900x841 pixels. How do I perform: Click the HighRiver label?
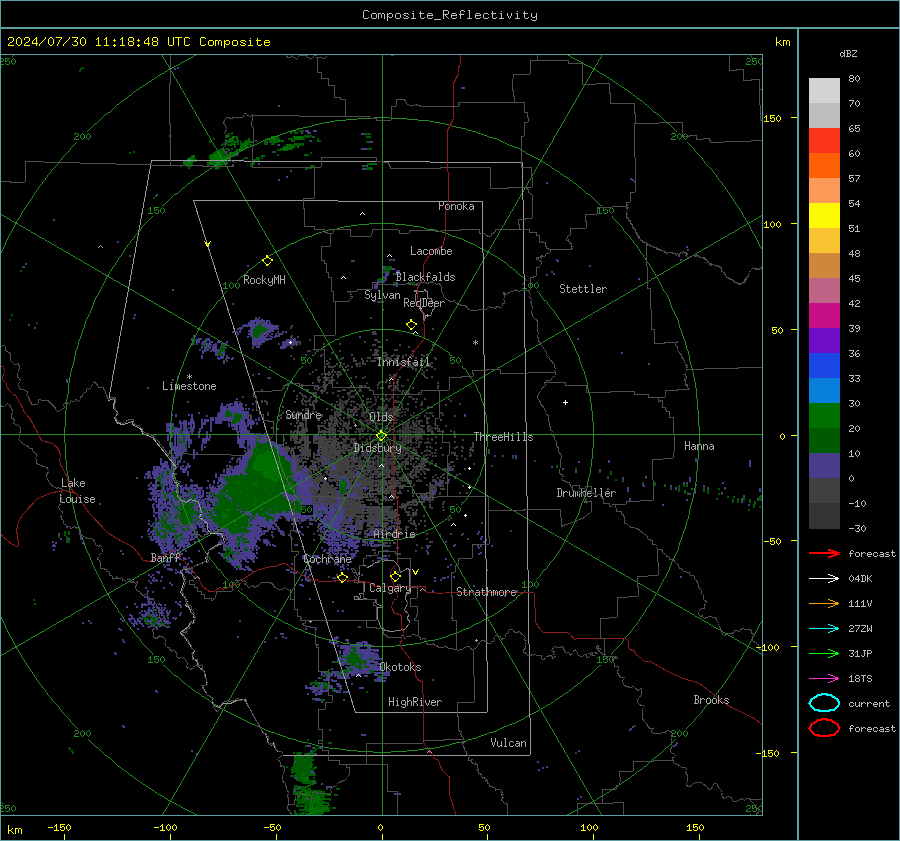point(415,702)
